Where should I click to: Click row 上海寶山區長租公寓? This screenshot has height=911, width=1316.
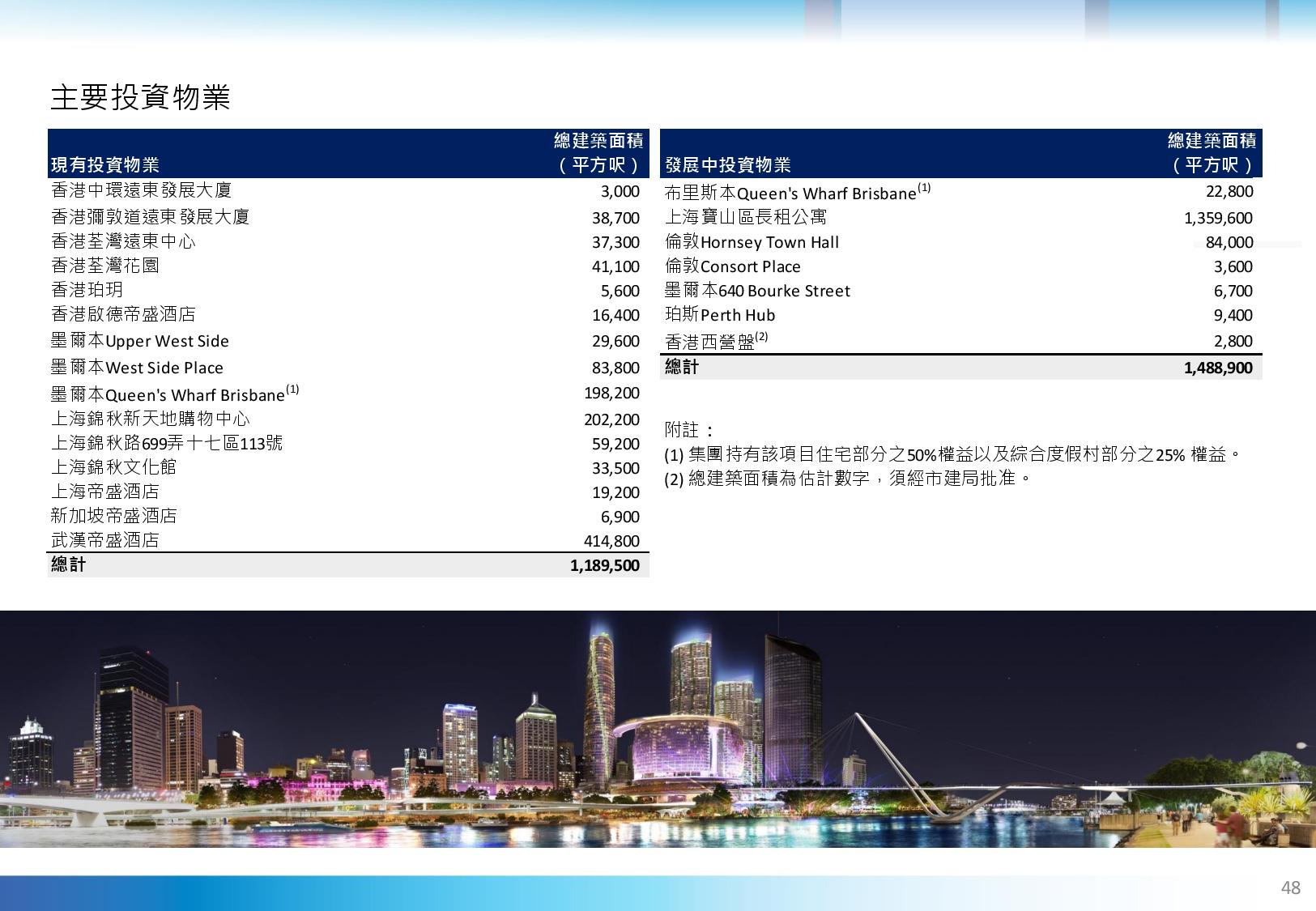962,217
